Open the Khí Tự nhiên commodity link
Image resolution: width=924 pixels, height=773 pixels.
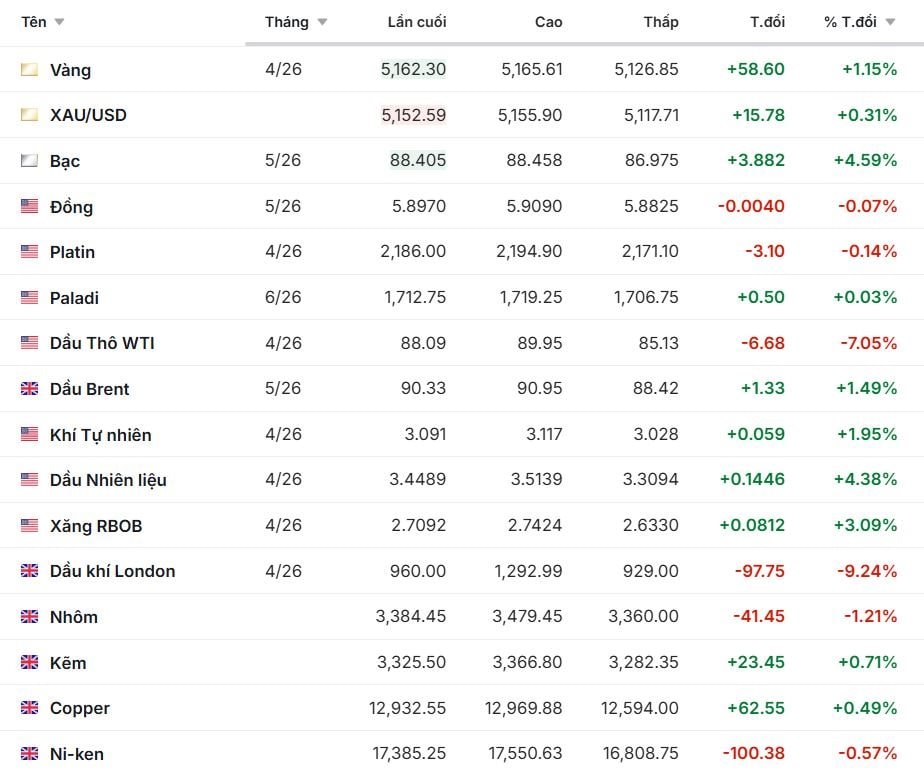pyautogui.click(x=100, y=435)
